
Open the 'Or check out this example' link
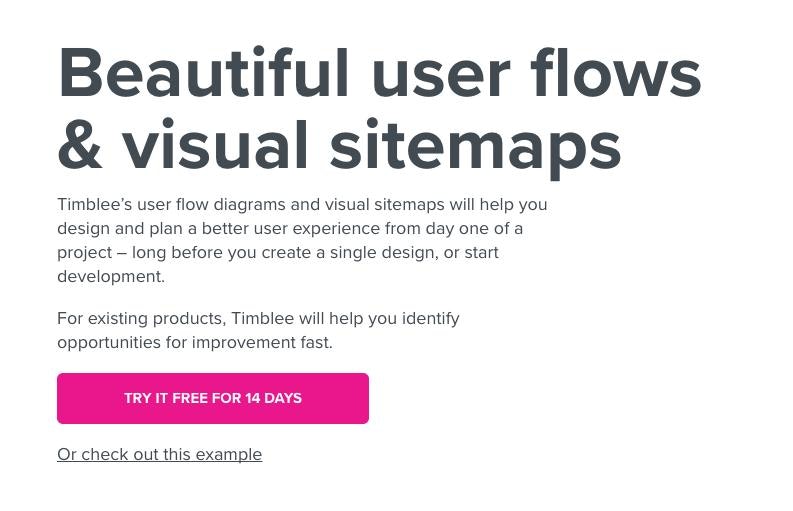(159, 454)
